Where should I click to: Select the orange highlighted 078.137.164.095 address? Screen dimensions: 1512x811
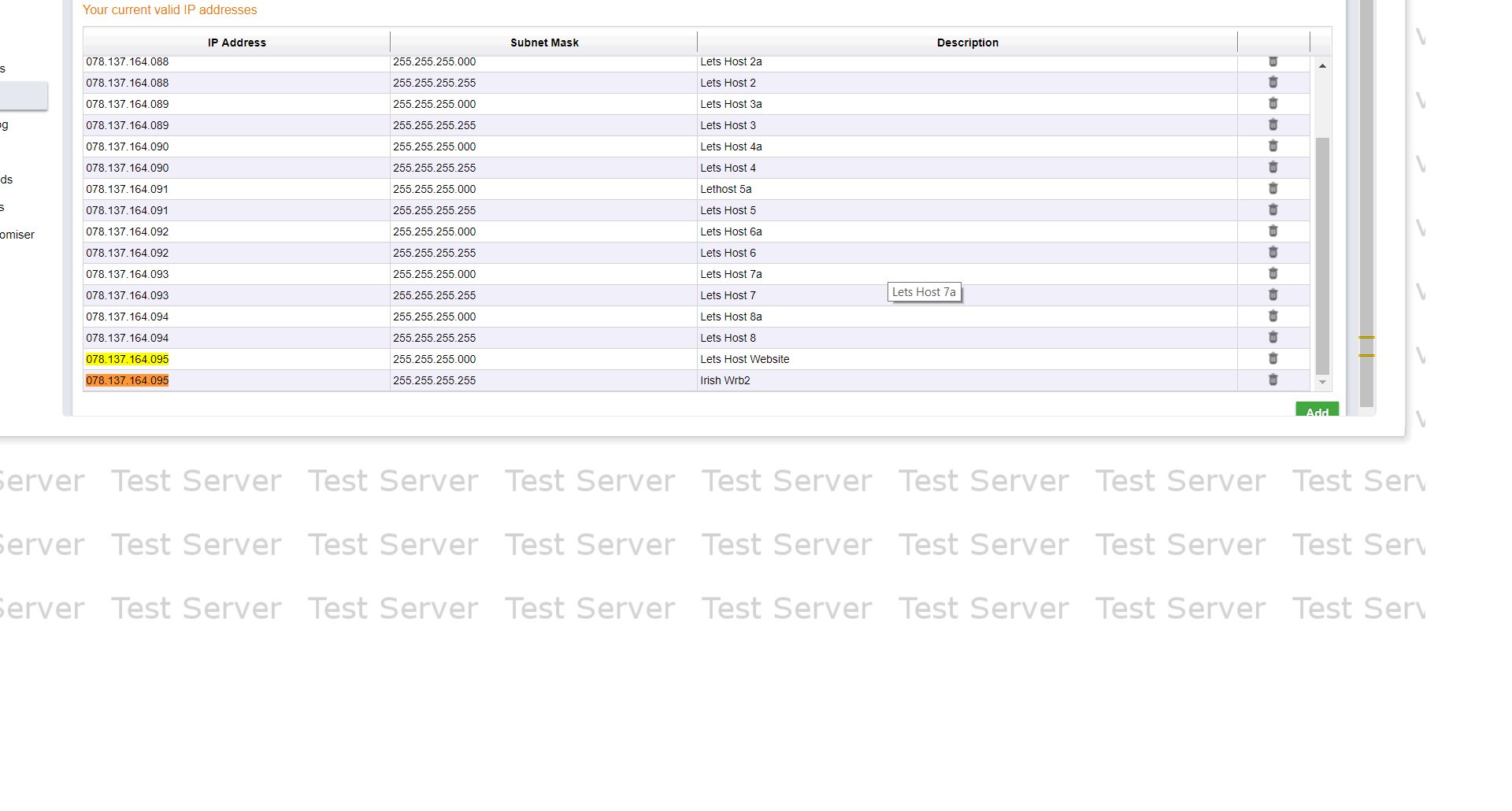click(x=128, y=380)
